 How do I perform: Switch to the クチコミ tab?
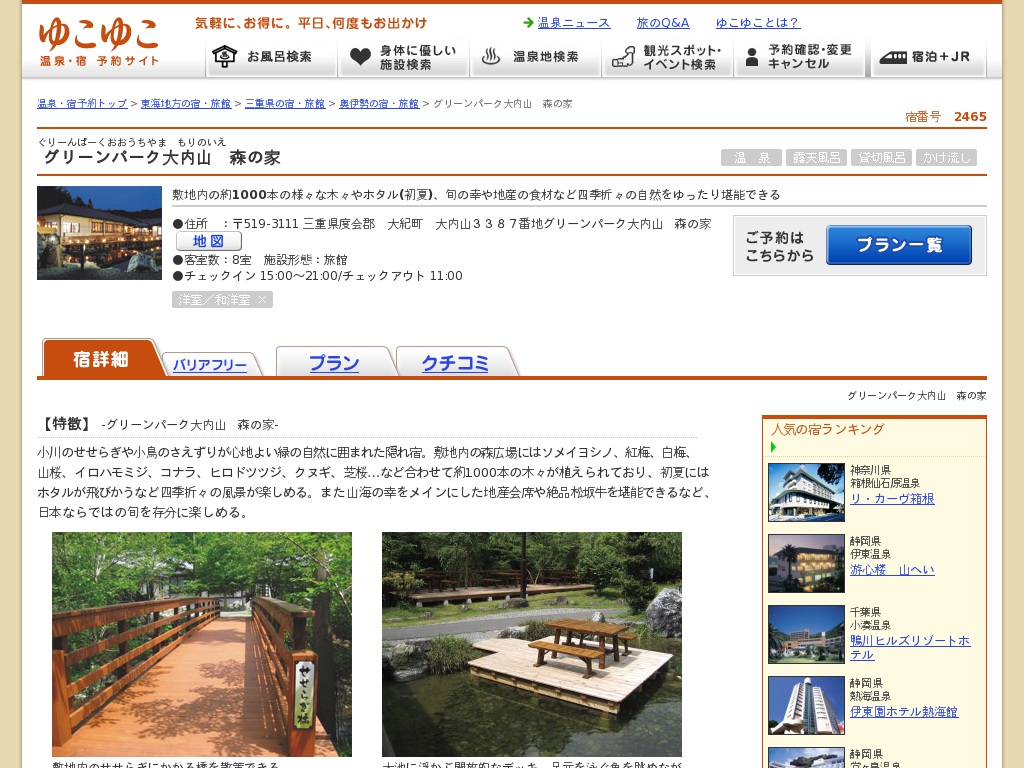tap(455, 362)
